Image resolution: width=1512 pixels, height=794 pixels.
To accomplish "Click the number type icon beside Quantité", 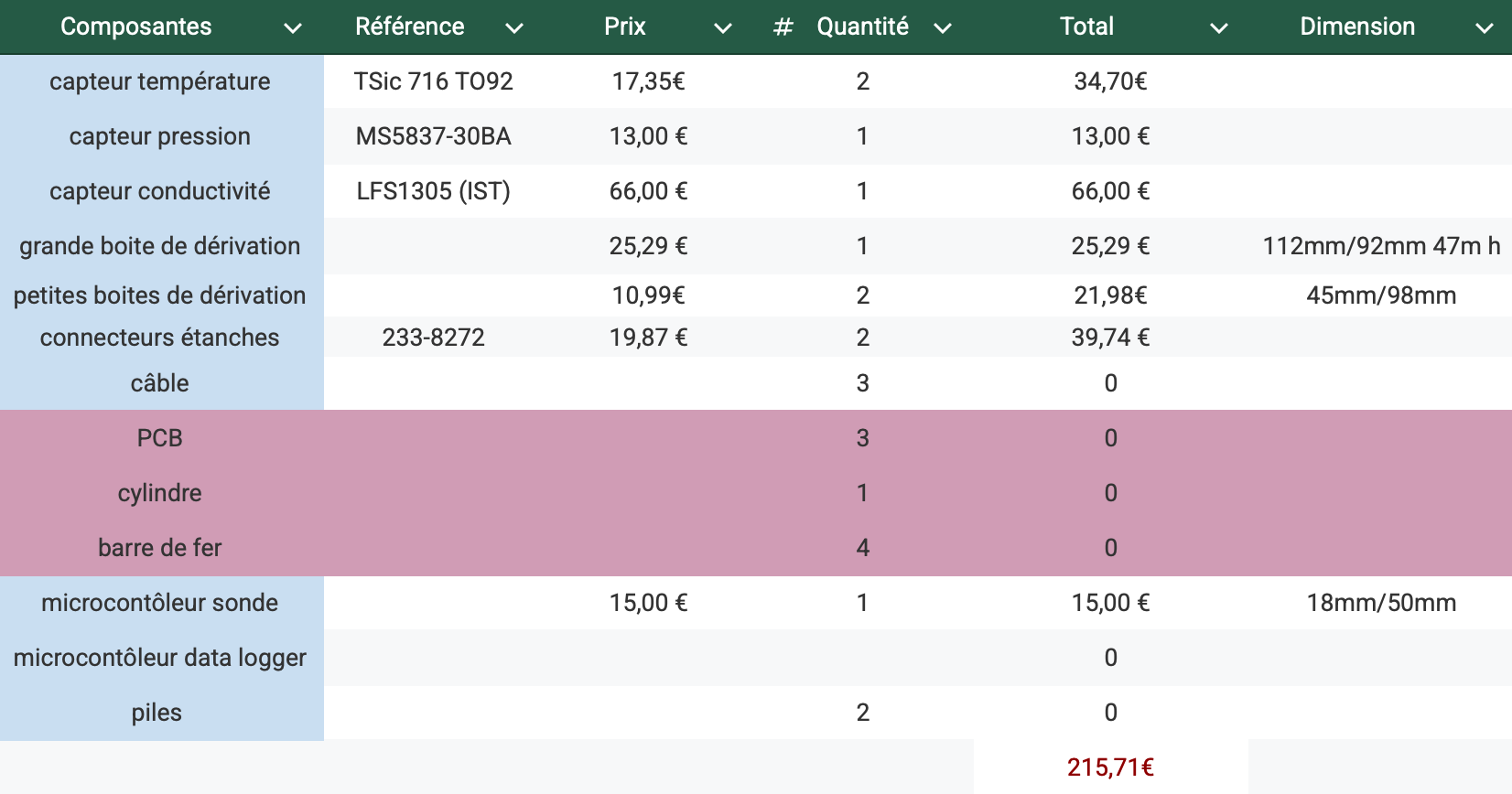I will (x=783, y=27).
